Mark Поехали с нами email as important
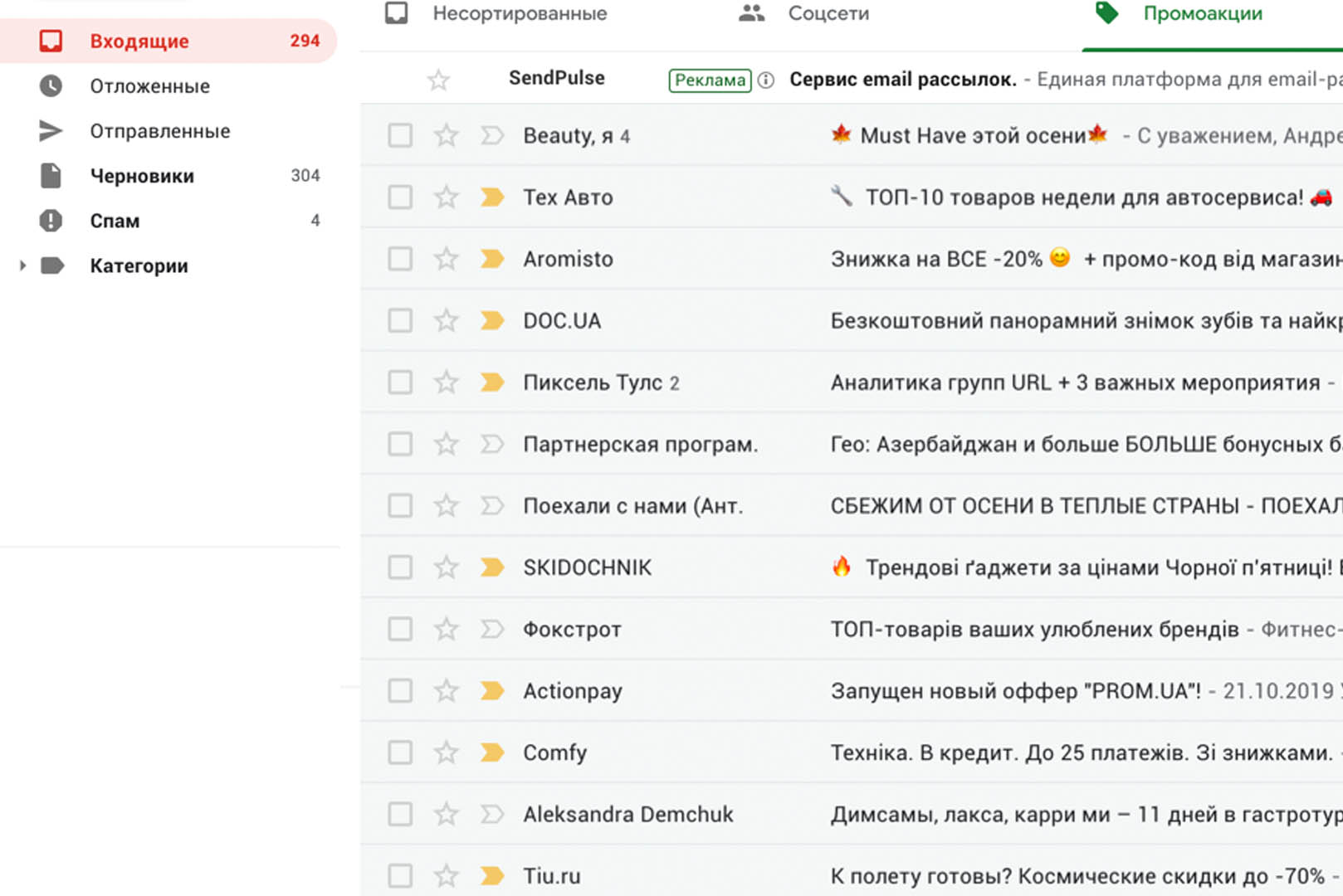The height and width of the screenshot is (896, 1343). (x=492, y=505)
